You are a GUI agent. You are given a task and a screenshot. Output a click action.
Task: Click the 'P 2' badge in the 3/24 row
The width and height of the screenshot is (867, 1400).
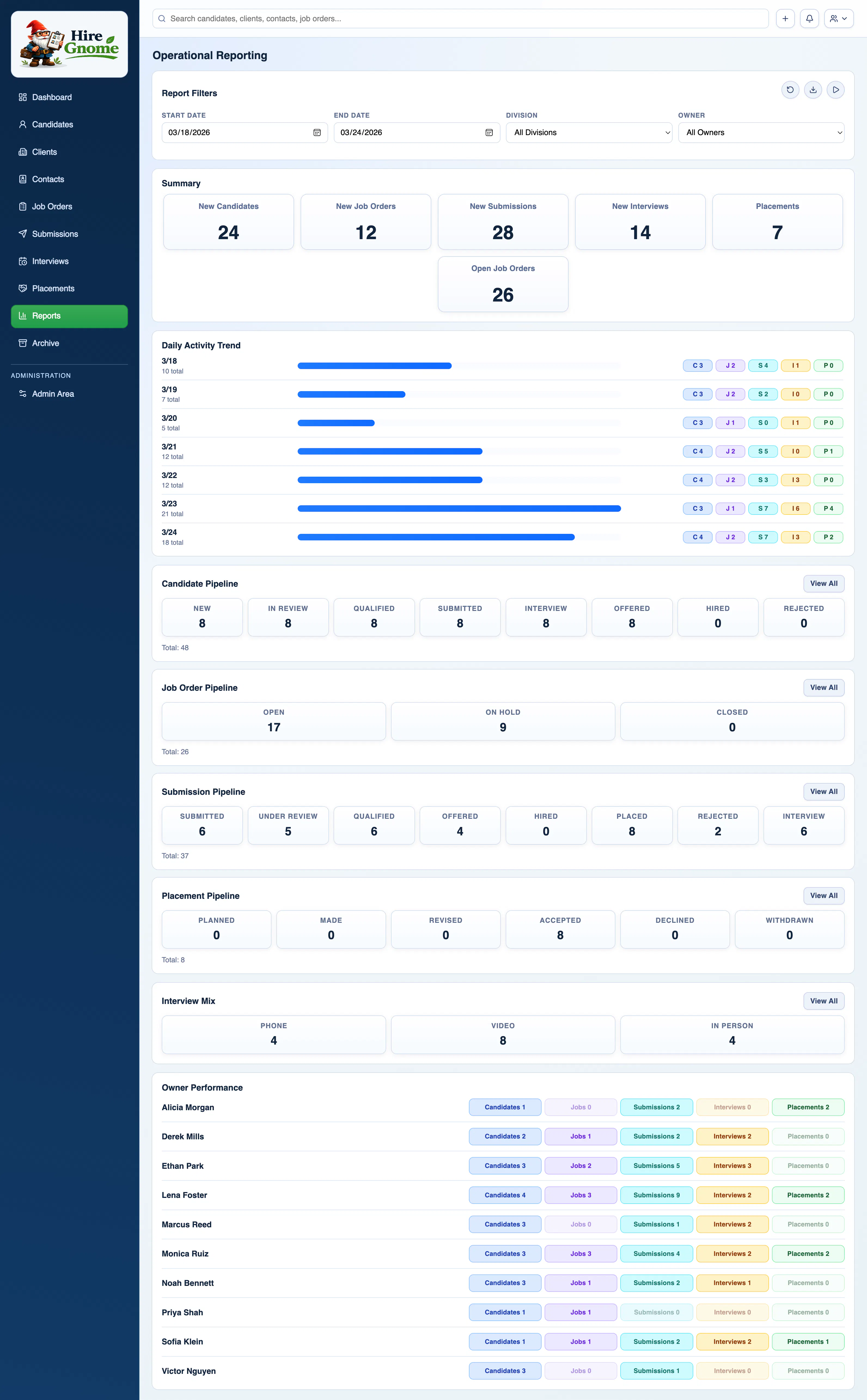[829, 537]
